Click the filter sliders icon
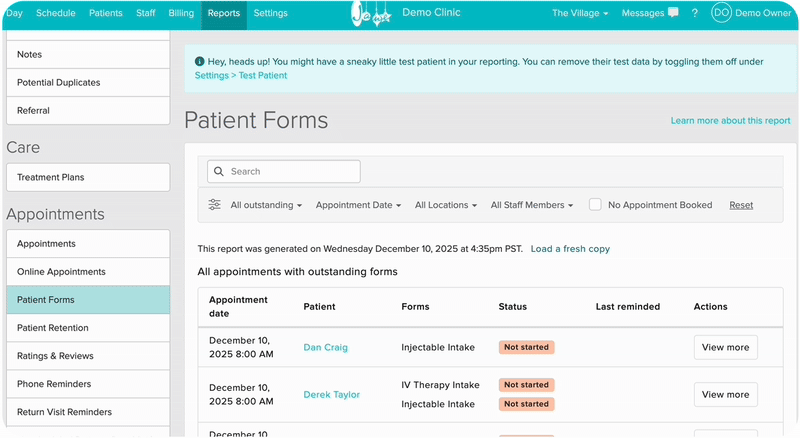 [x=215, y=205]
